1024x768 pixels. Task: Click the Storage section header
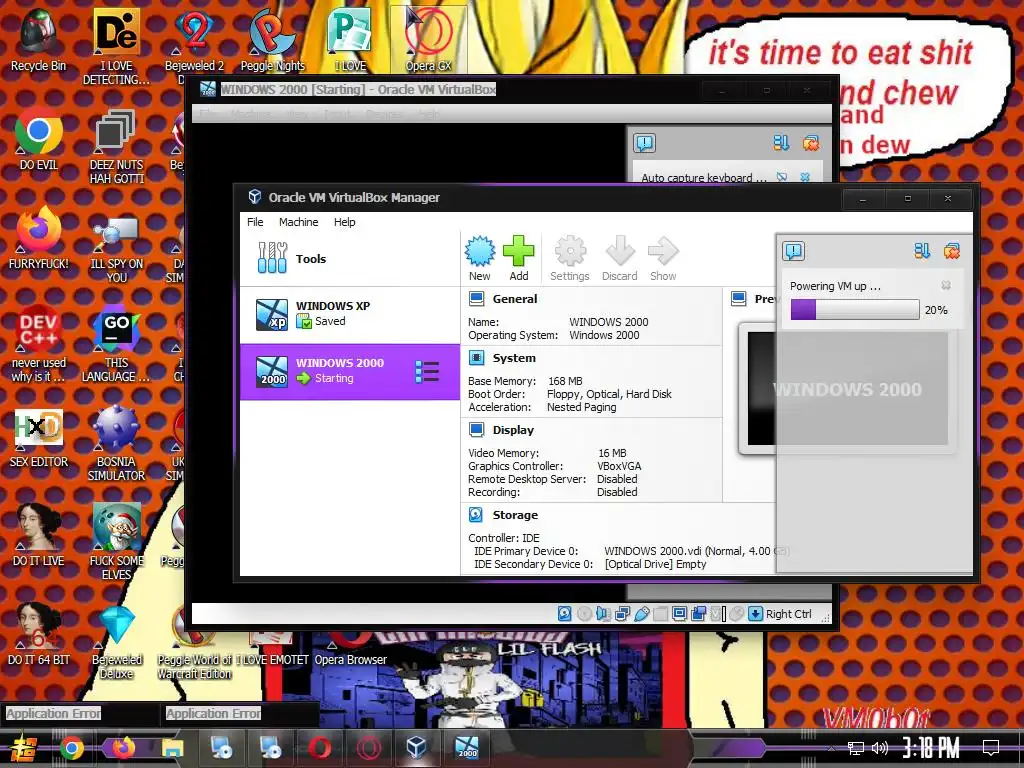(515, 515)
